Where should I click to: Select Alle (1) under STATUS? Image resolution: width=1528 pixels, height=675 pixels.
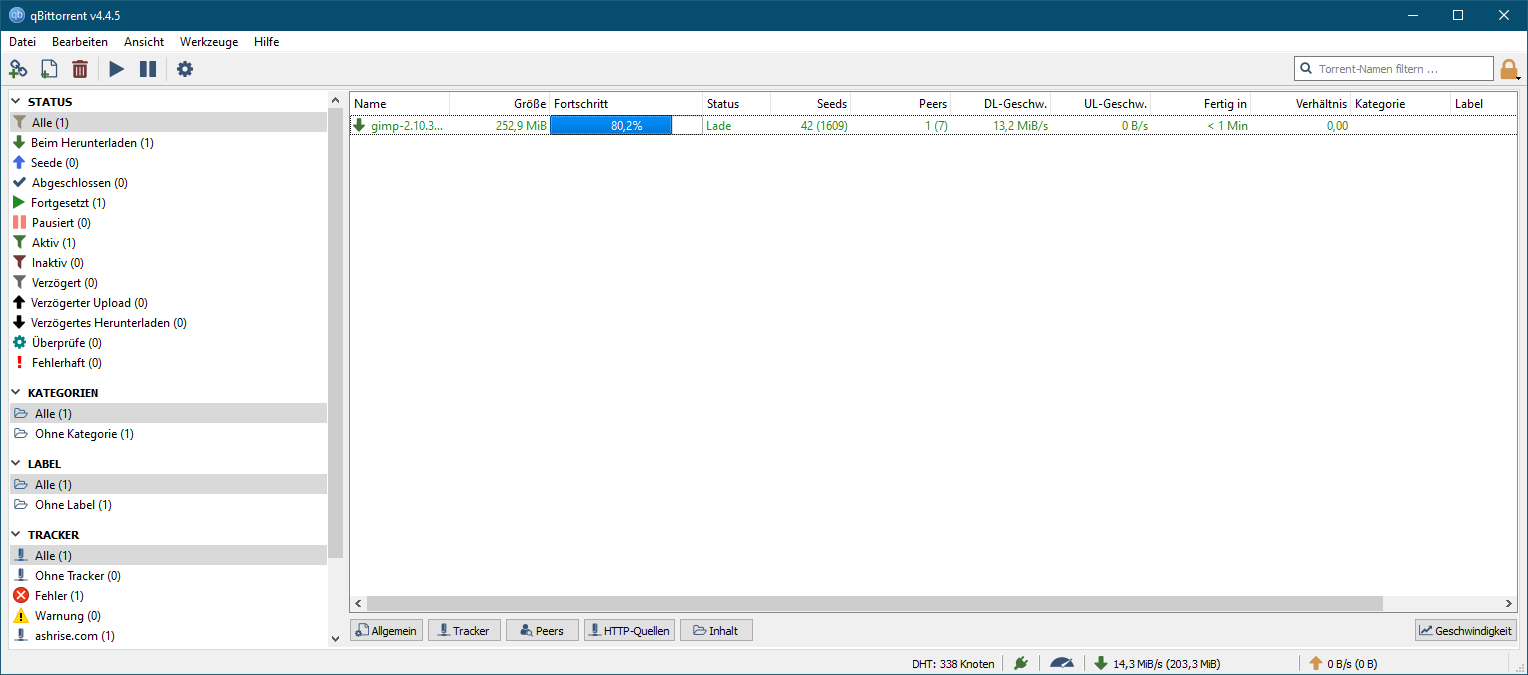(168, 123)
